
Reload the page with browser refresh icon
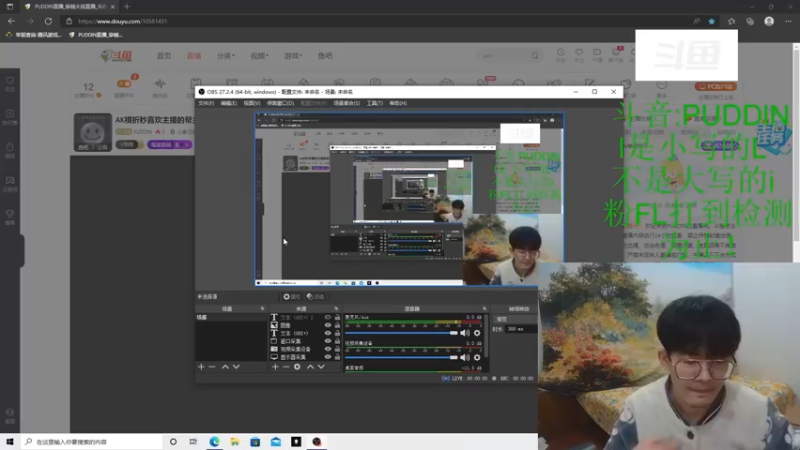click(x=48, y=21)
